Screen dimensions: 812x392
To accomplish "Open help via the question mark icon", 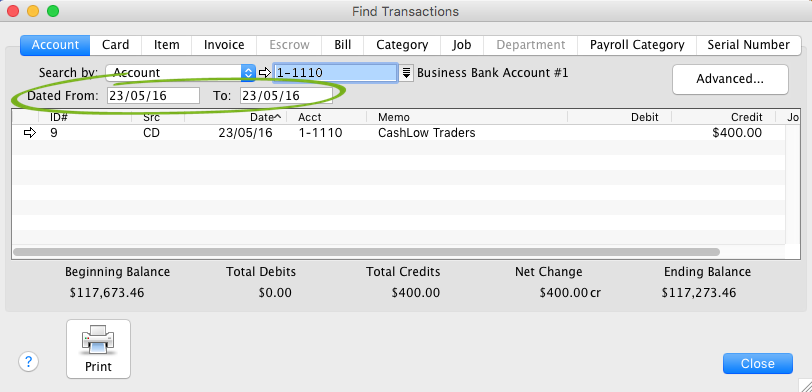I will pos(28,361).
